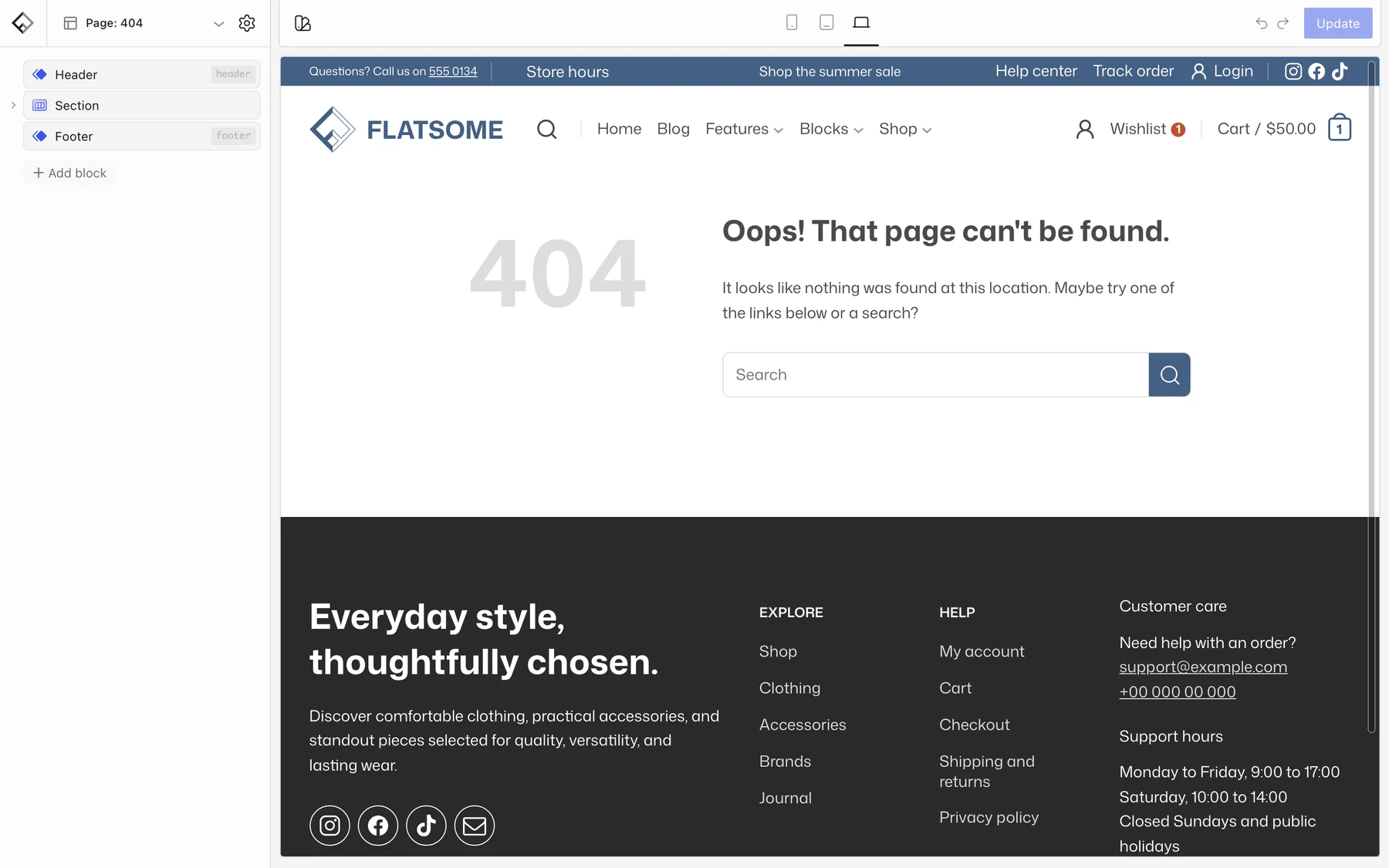Click the Wishlist link

click(1147, 129)
